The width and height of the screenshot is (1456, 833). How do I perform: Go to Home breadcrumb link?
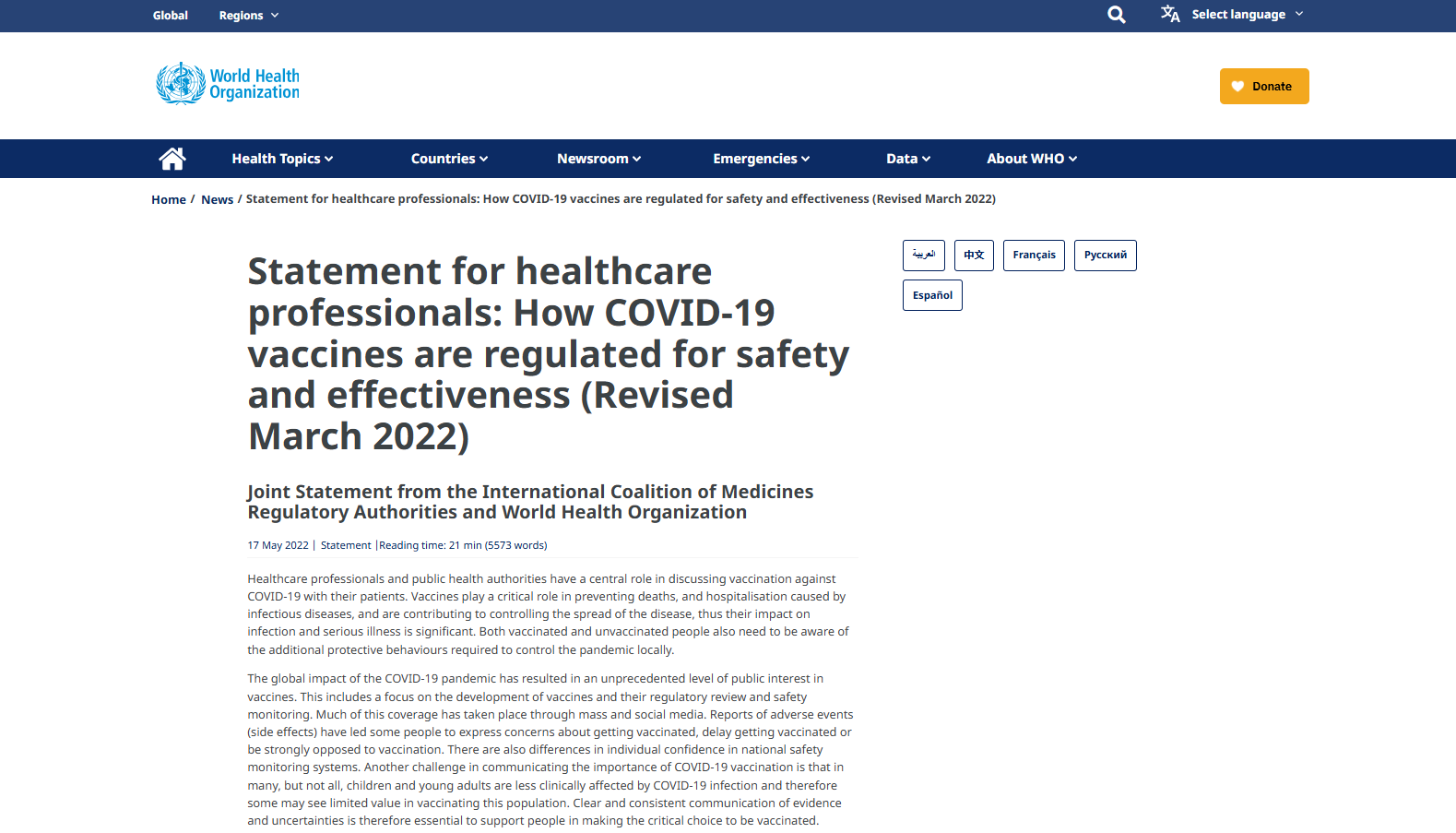(169, 199)
